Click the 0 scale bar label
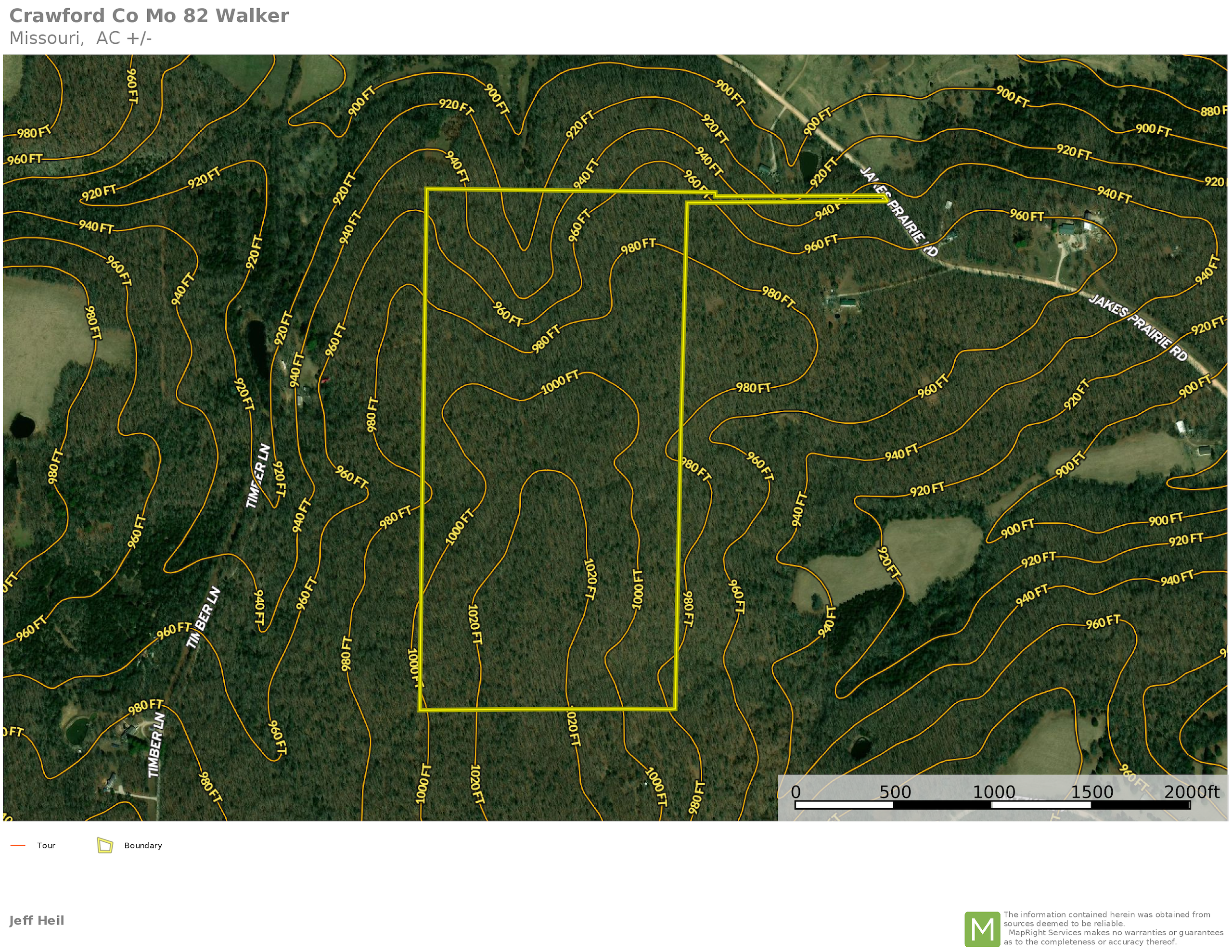The height and width of the screenshot is (952, 1232). tap(796, 792)
